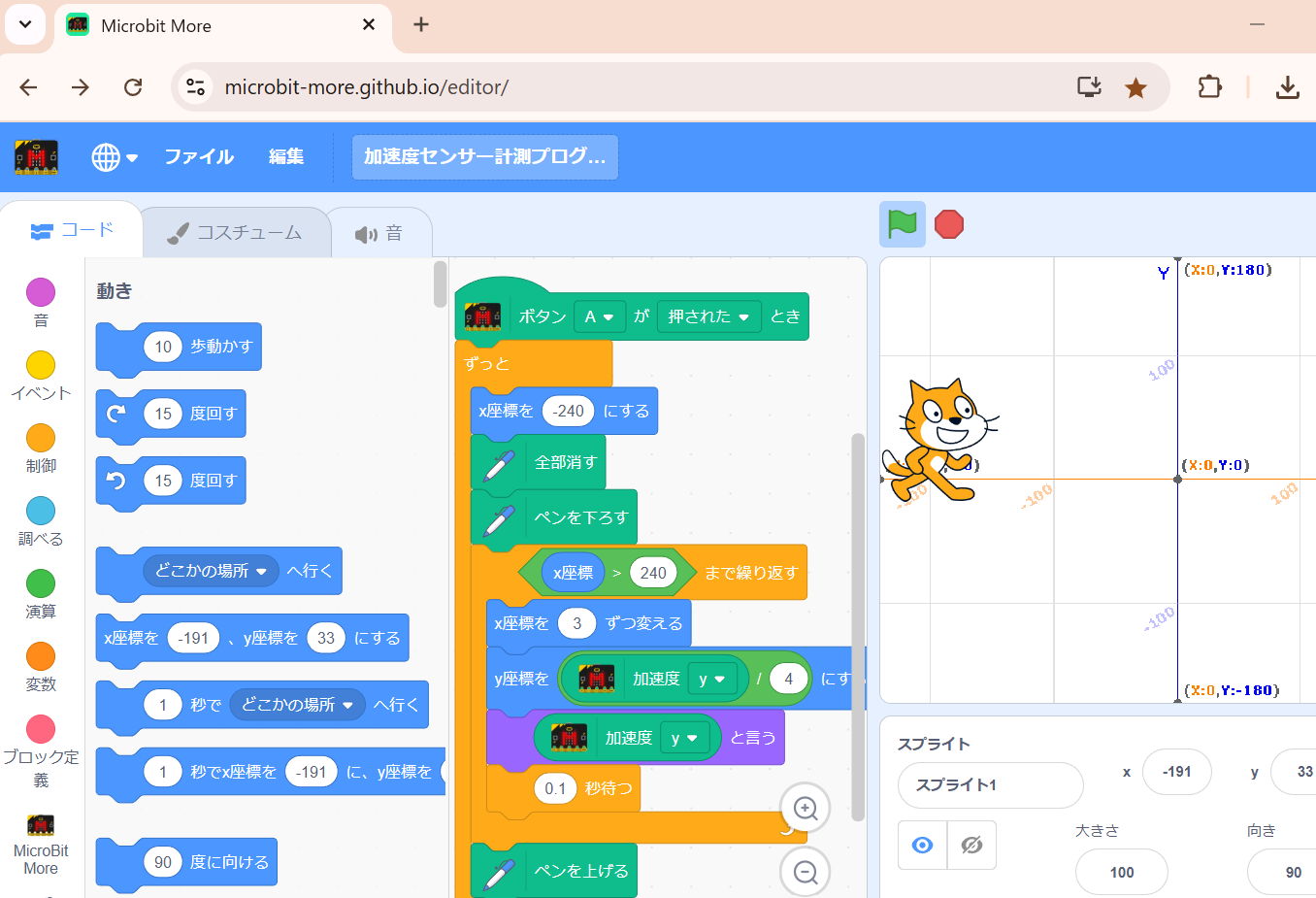Show the sprite with the eye button
Screen dimensions: 1316x898
pos(922,845)
